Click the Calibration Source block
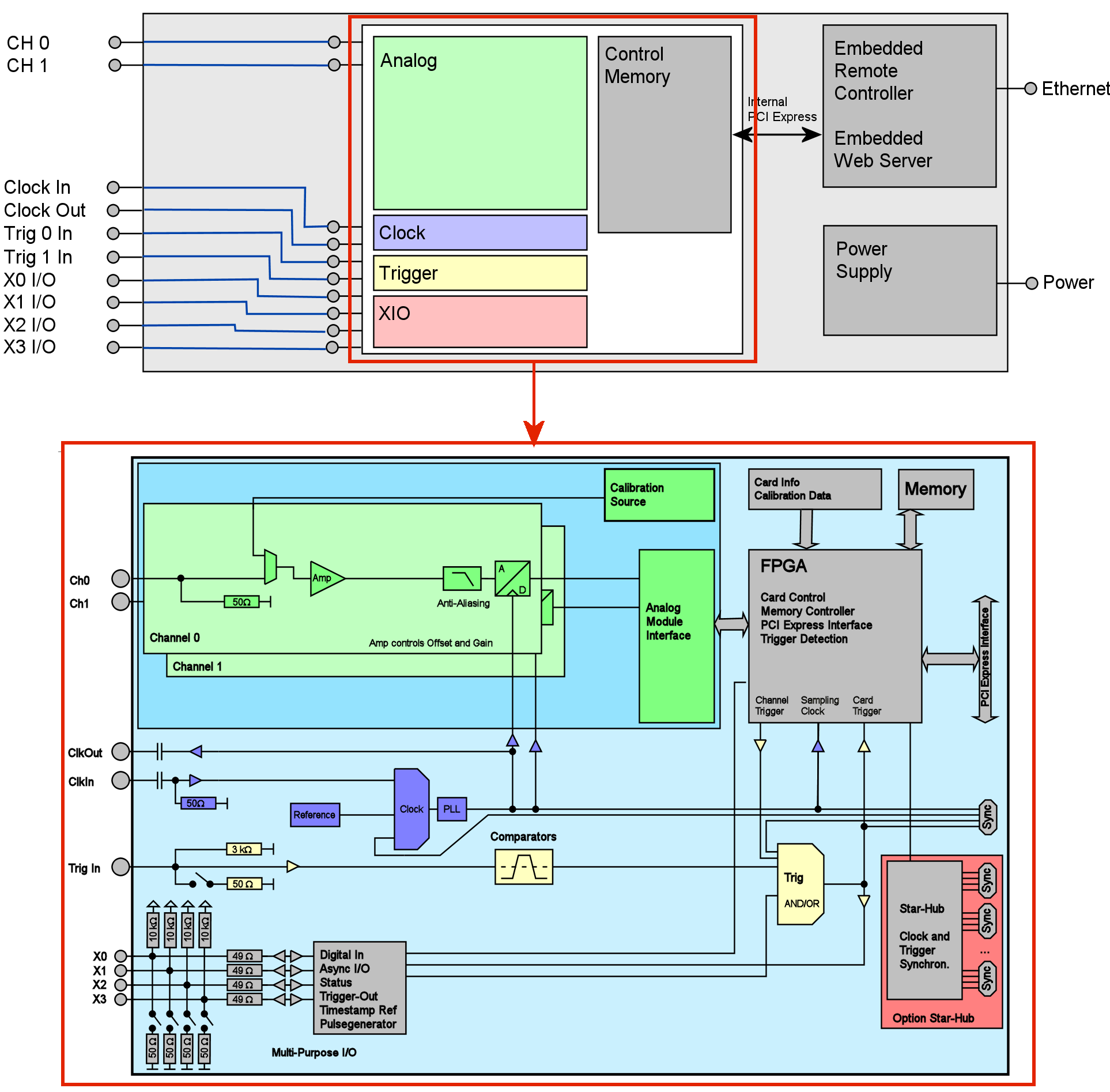Screen dimensions: 1110x1092 click(659, 495)
